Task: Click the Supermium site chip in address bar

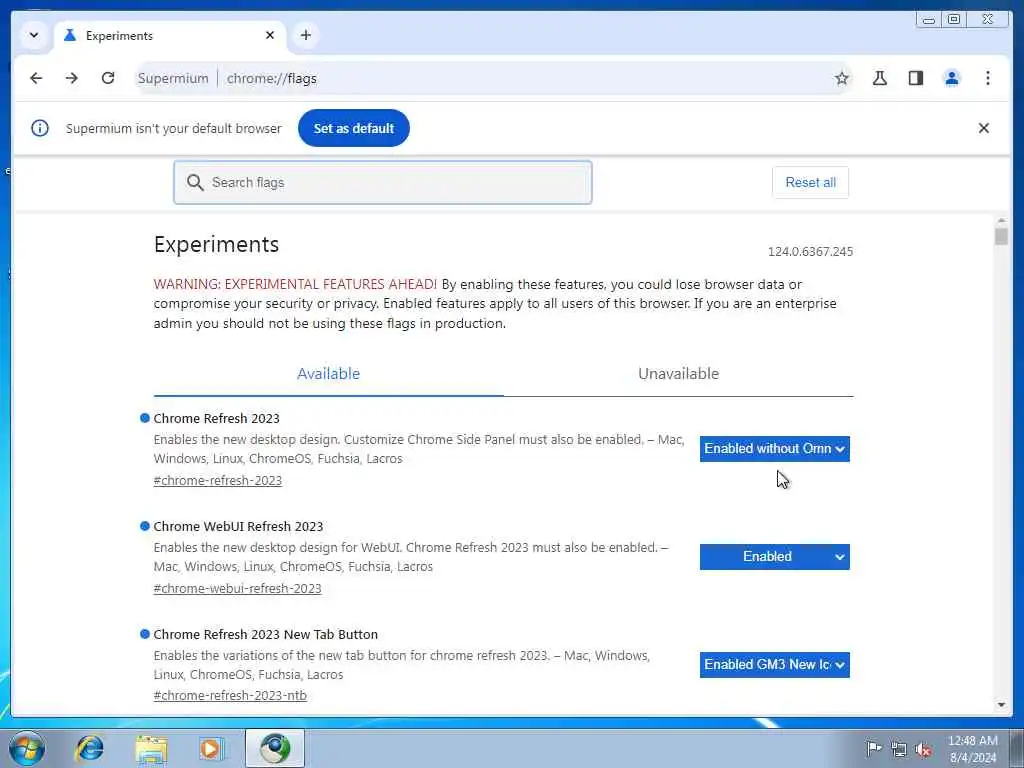Action: (173, 78)
